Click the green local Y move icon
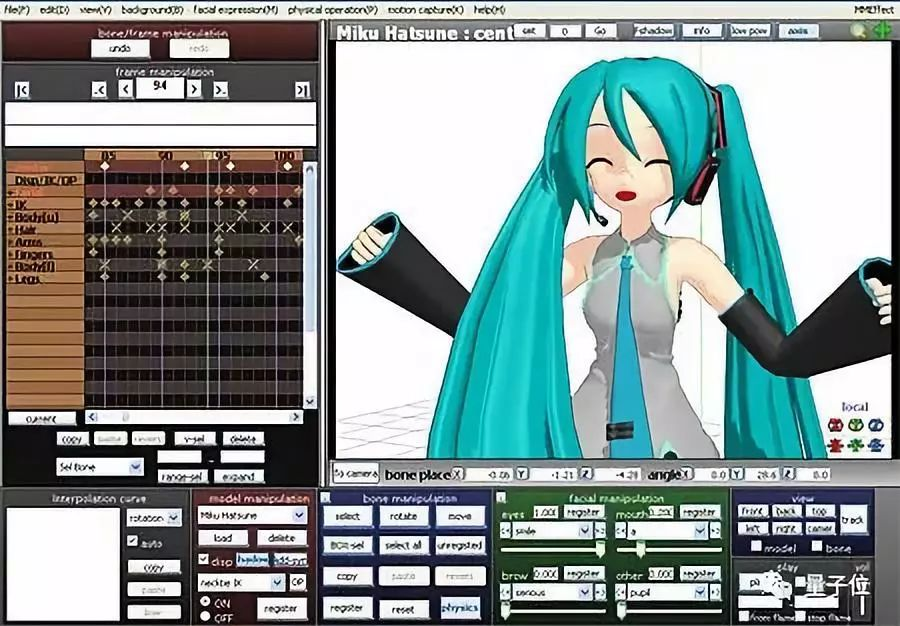 [x=855, y=445]
